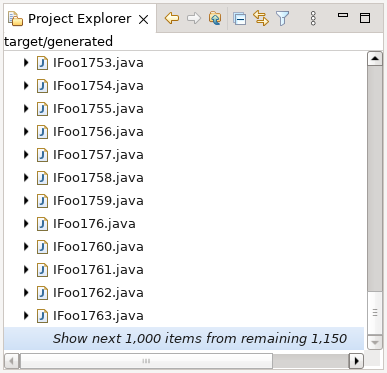Click the Java file icon of IFoo1757.java

point(42,155)
